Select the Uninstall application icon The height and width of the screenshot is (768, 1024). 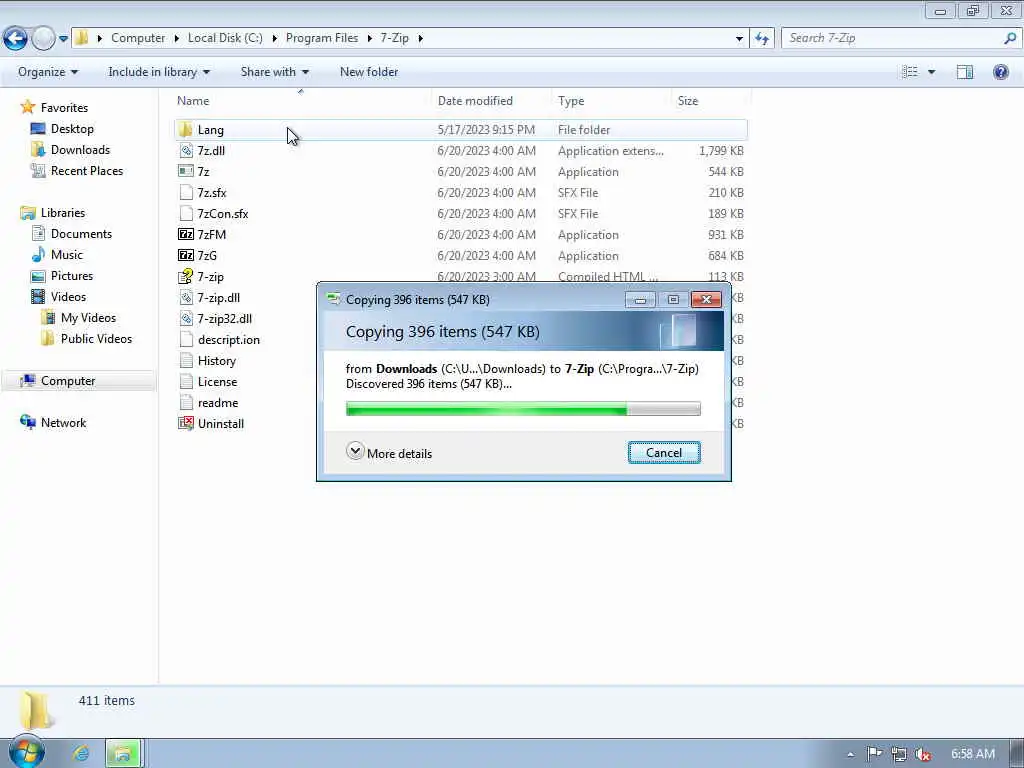pyautogui.click(x=185, y=423)
